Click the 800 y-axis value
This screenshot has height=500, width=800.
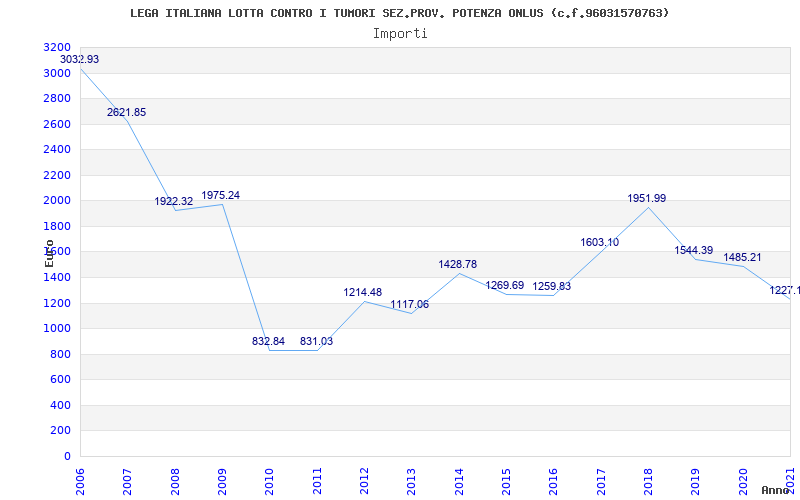pos(61,355)
